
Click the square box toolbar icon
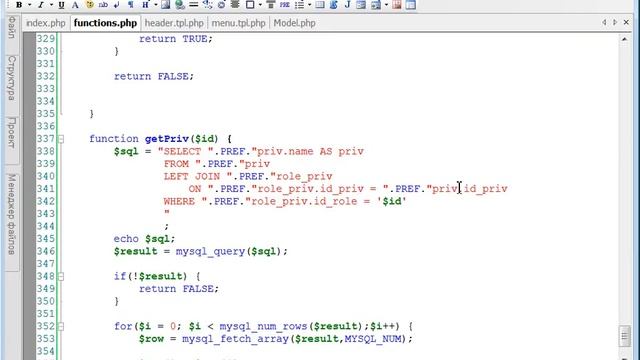pos(250,5)
